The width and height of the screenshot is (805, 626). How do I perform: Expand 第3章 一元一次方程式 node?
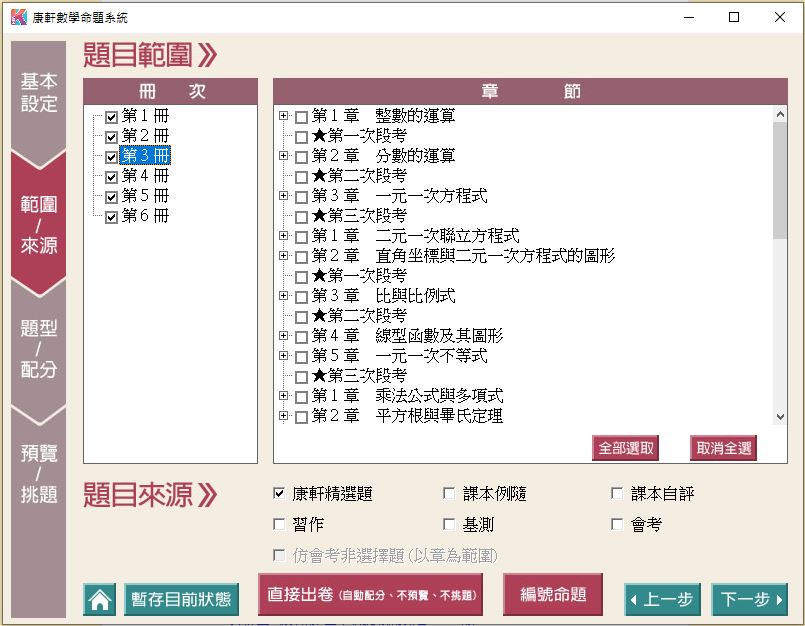(284, 196)
